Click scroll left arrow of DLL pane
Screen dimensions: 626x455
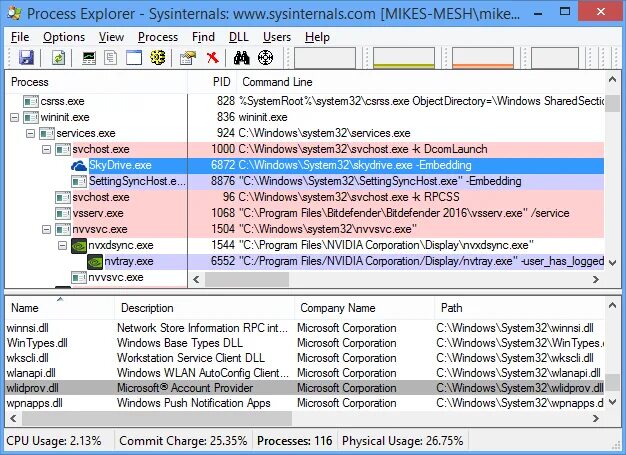point(13,419)
